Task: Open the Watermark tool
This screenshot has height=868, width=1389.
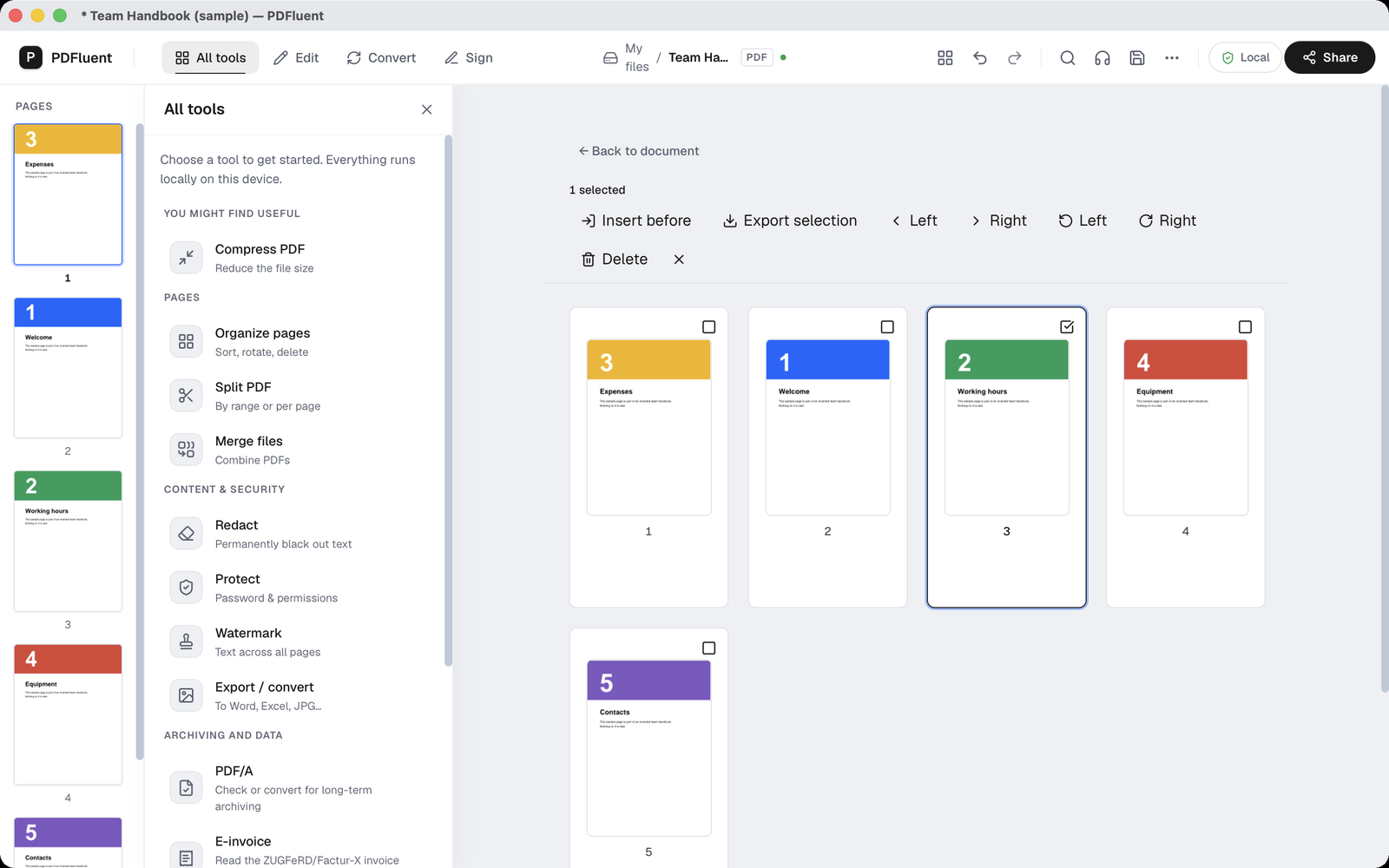Action: 294,641
